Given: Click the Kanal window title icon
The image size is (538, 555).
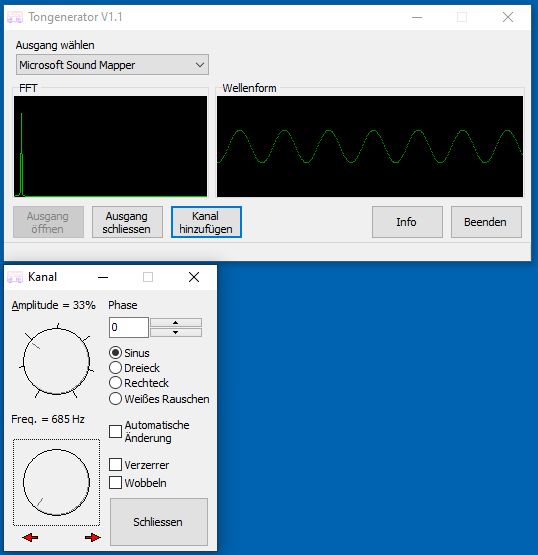Looking at the screenshot, I should 15,277.
